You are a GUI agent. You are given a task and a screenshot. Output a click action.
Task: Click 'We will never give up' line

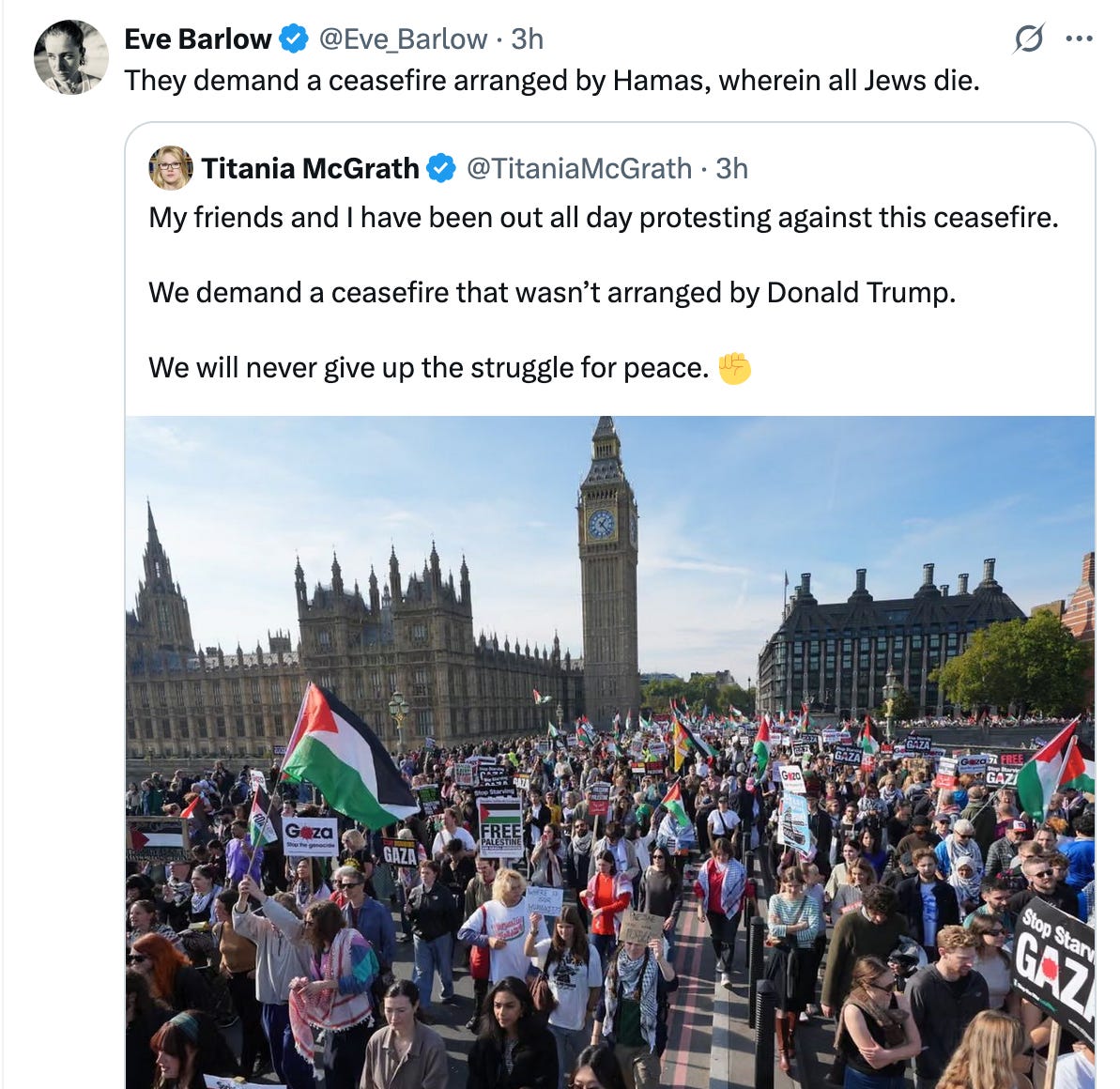pyautogui.click(x=429, y=368)
